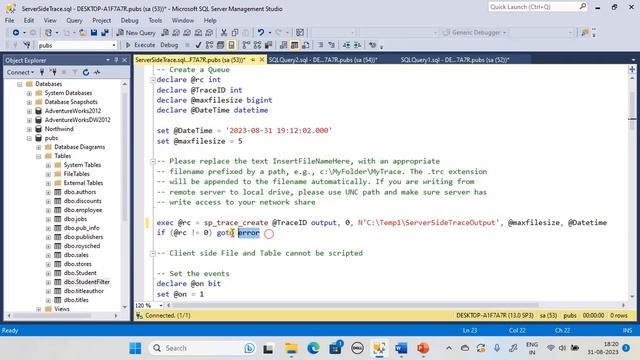This screenshot has height=360, width=640.
Task: Select the dbo.employee table
Action: (x=83, y=210)
